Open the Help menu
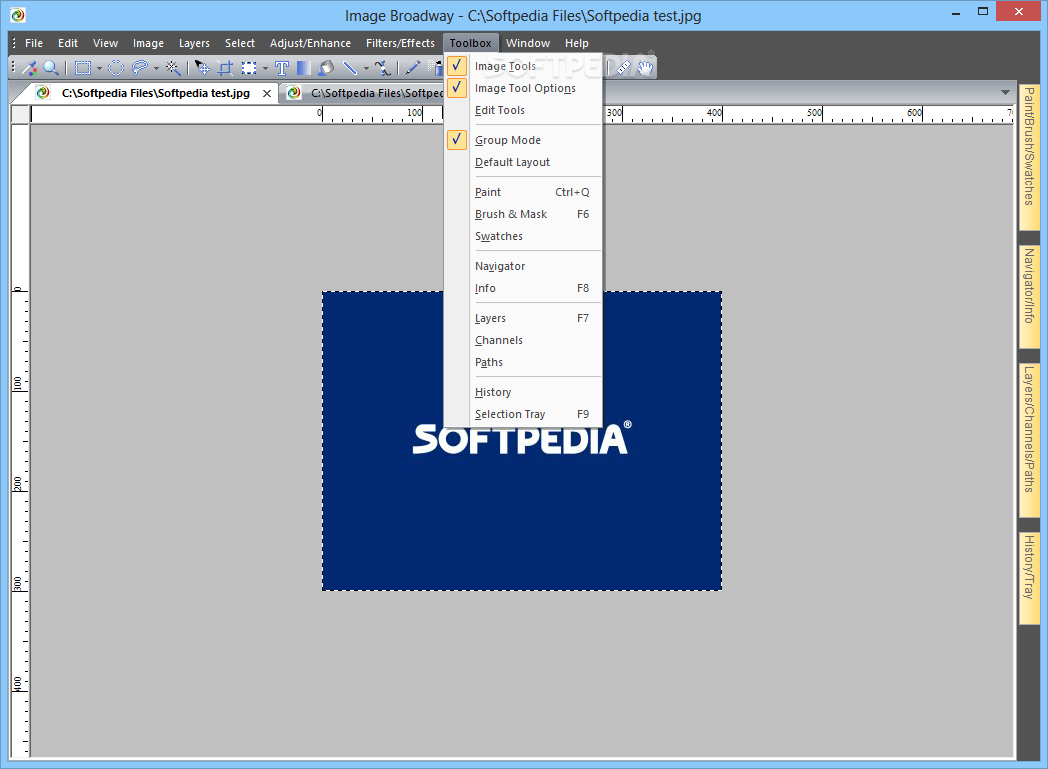The image size is (1048, 769). click(577, 43)
